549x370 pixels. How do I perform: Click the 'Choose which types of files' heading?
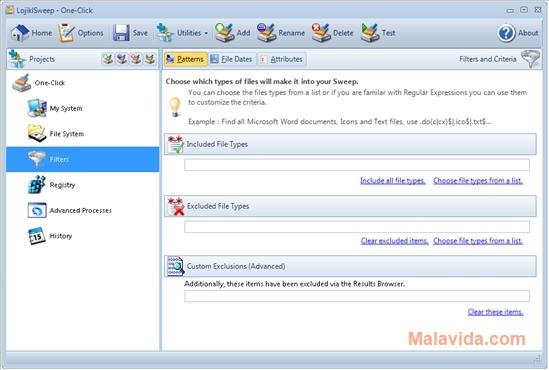click(262, 82)
